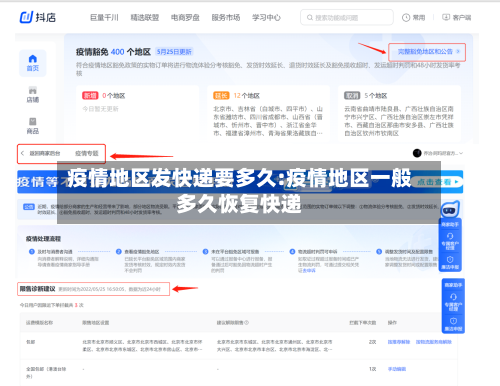
Task: Click the 1次 cell in 全国包邮 row
Action: click(372, 369)
